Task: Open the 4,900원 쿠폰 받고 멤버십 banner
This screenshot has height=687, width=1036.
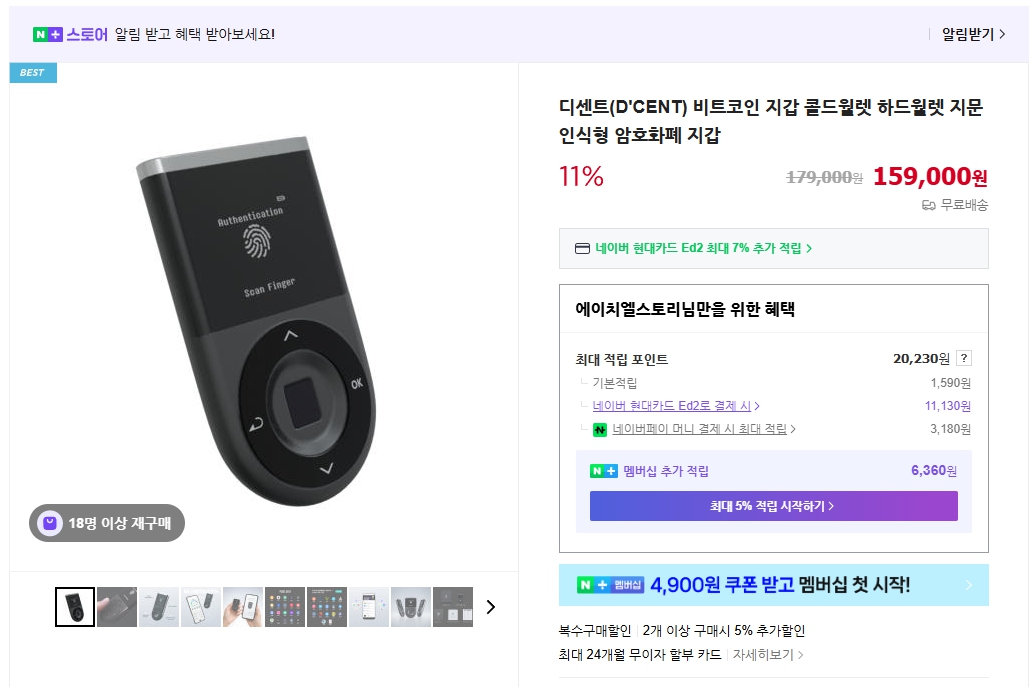Action: 773,585
